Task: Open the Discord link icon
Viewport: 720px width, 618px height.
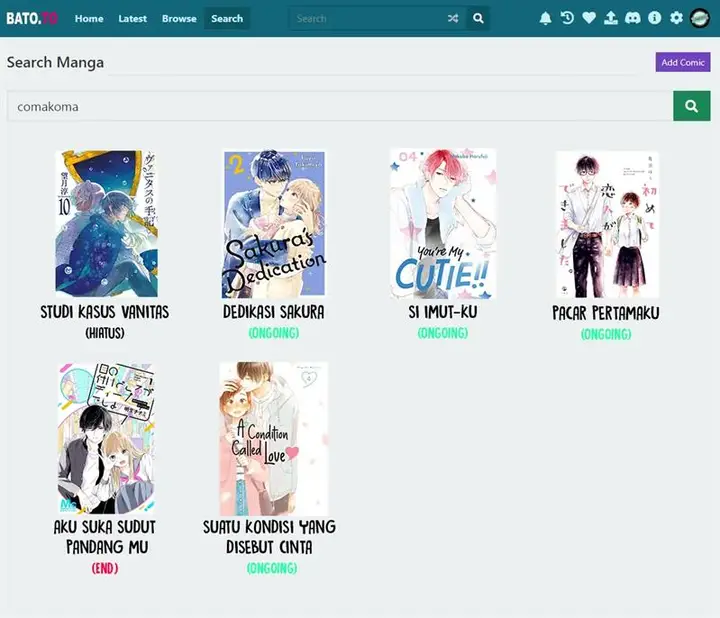Action: (x=632, y=18)
